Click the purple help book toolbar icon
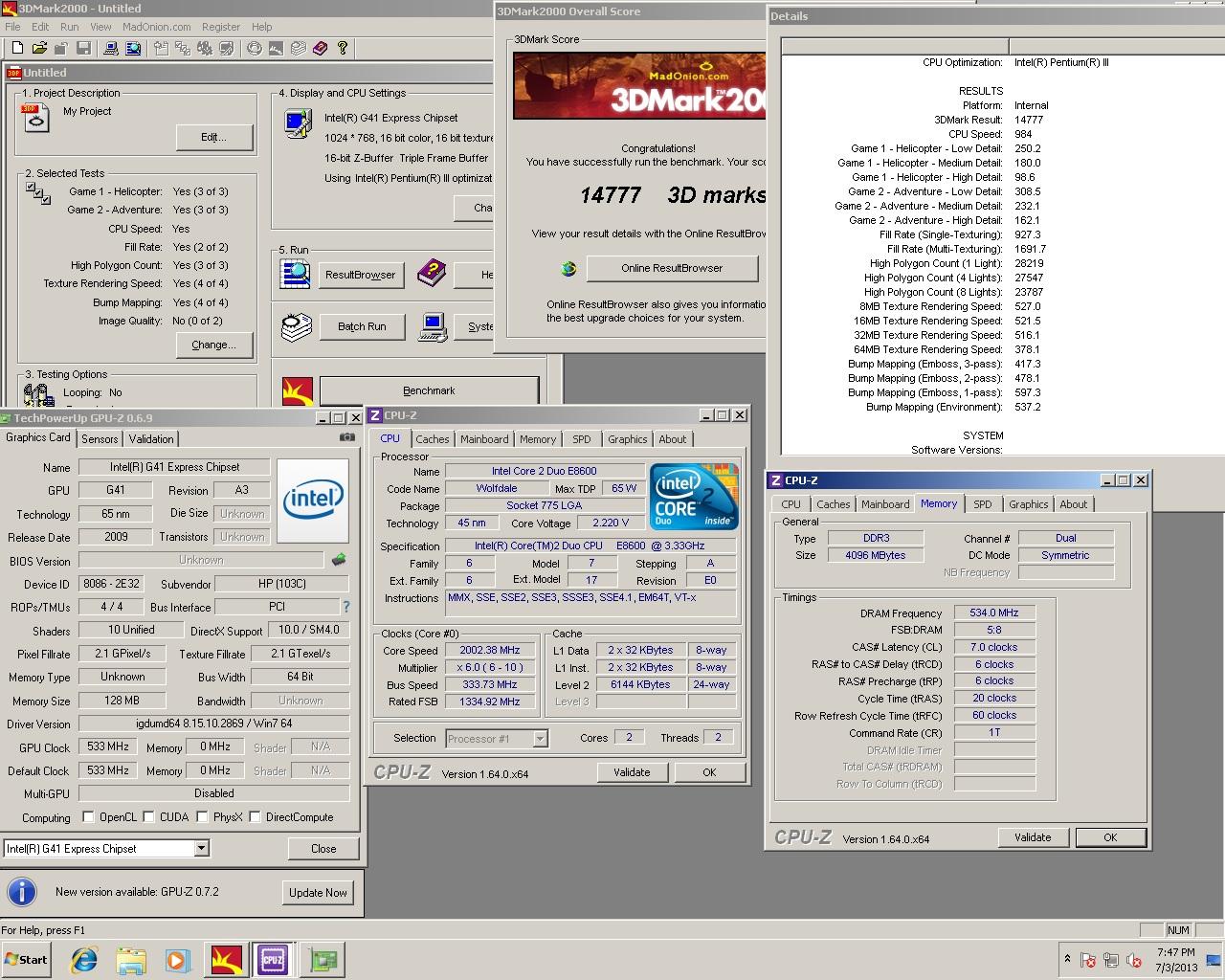The height and width of the screenshot is (980, 1225). click(320, 48)
